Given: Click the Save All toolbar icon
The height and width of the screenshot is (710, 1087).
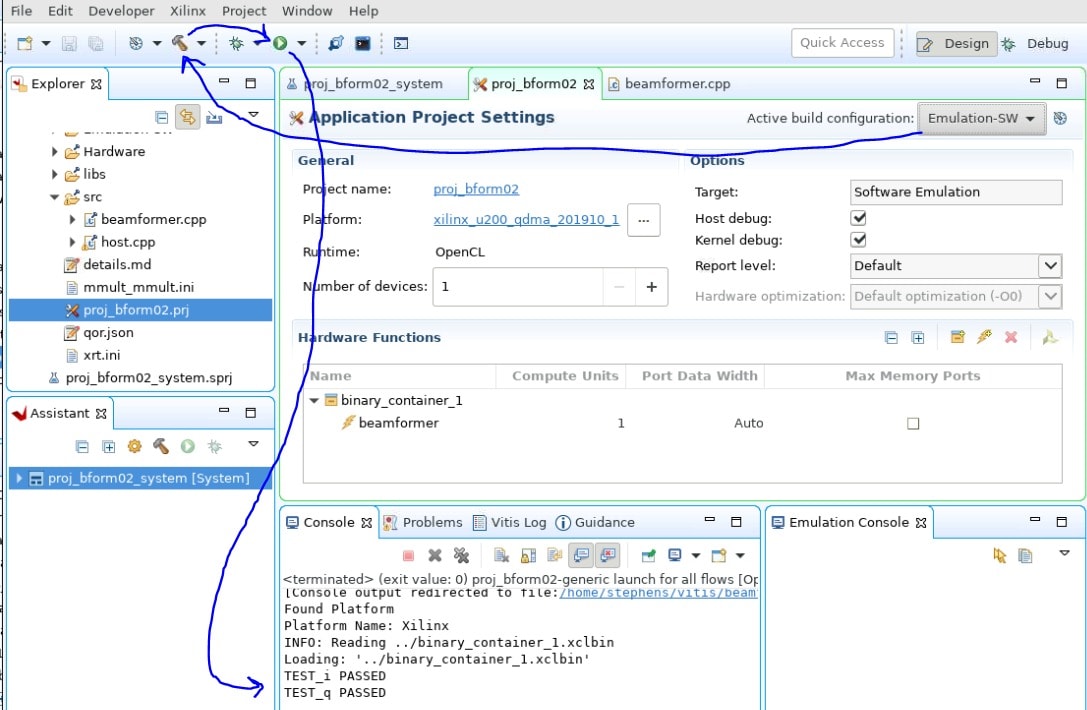Looking at the screenshot, I should 96,43.
